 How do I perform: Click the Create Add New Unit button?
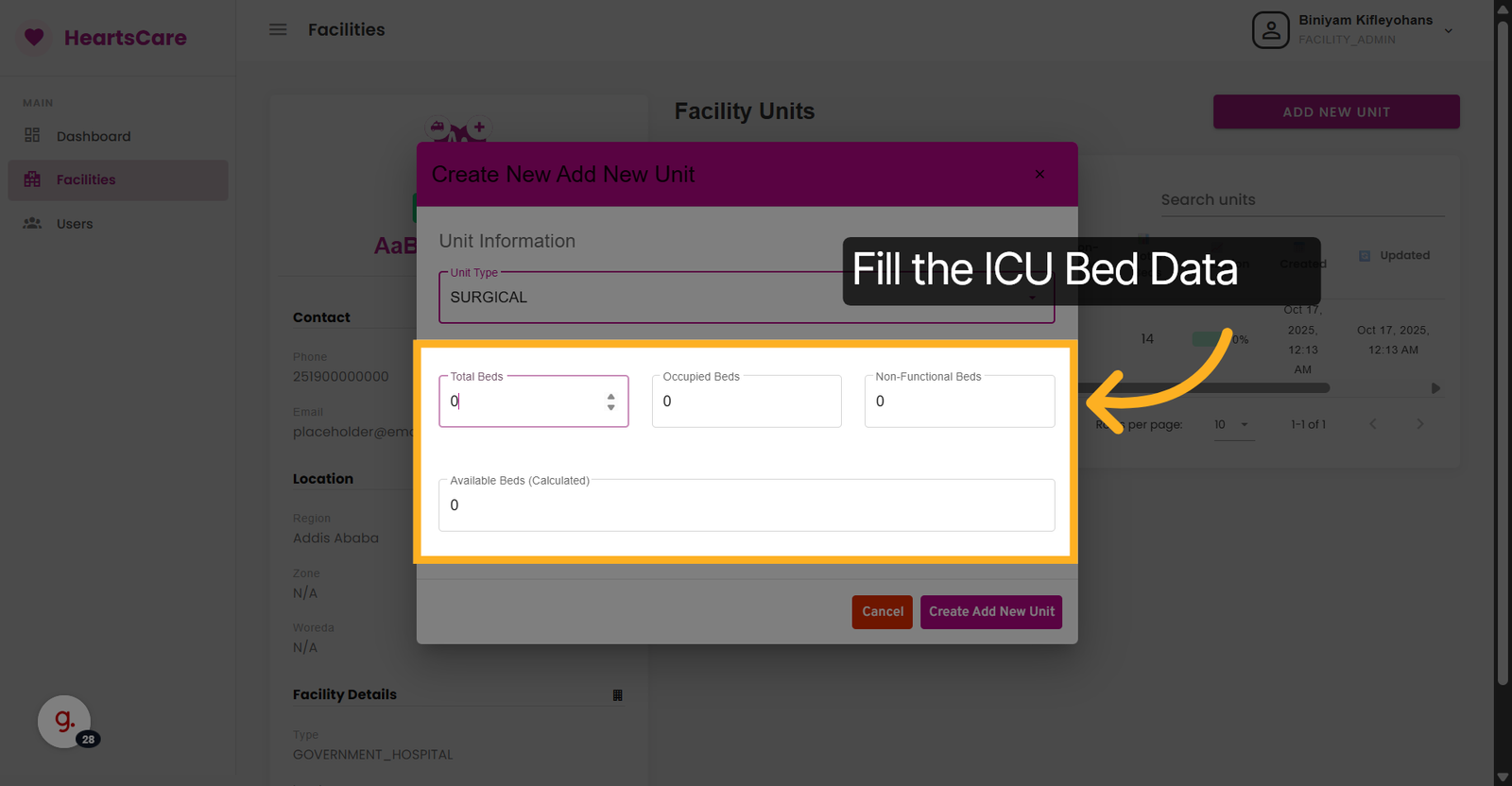click(x=990, y=612)
